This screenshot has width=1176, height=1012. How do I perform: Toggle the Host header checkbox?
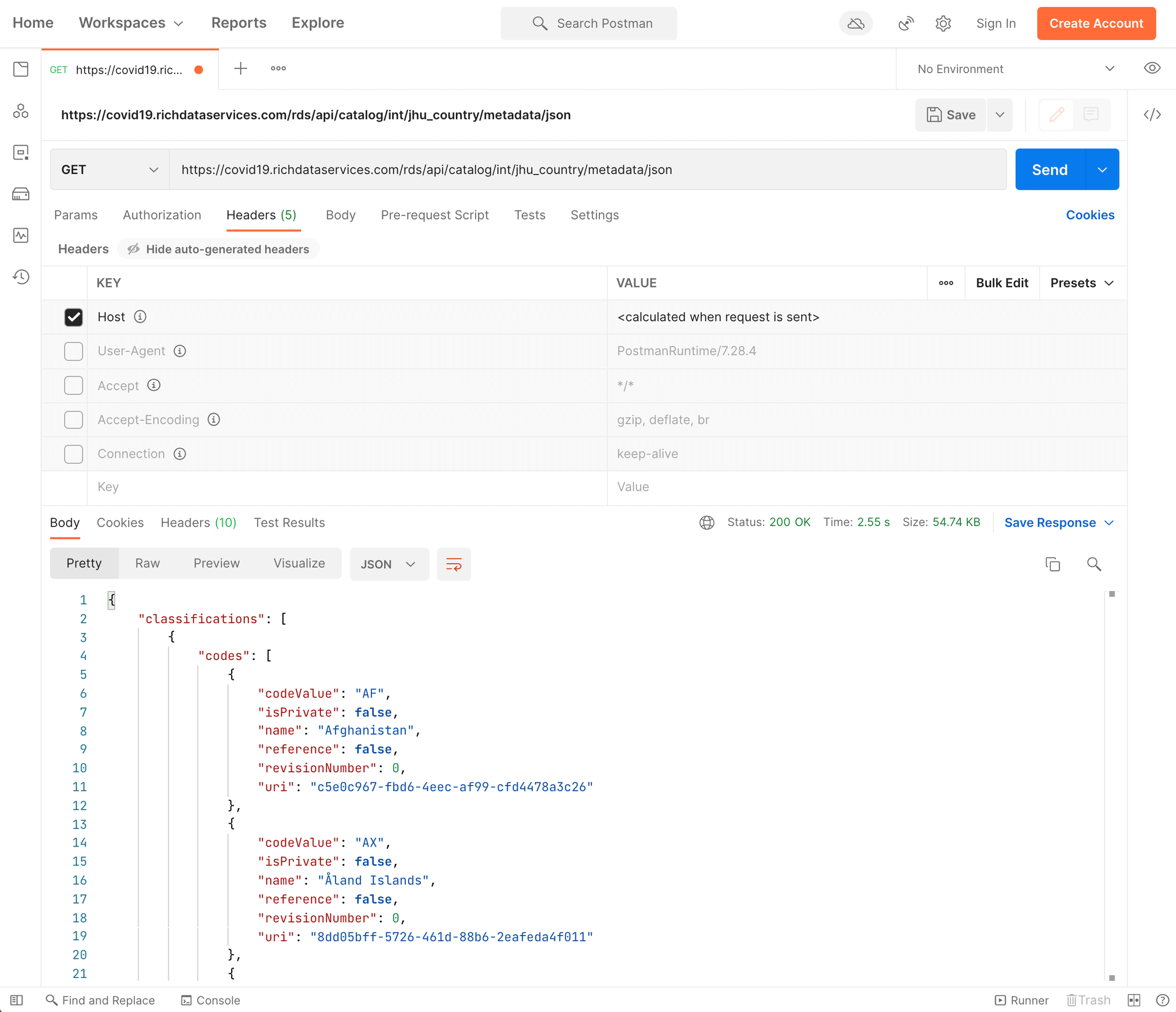pos(74,316)
